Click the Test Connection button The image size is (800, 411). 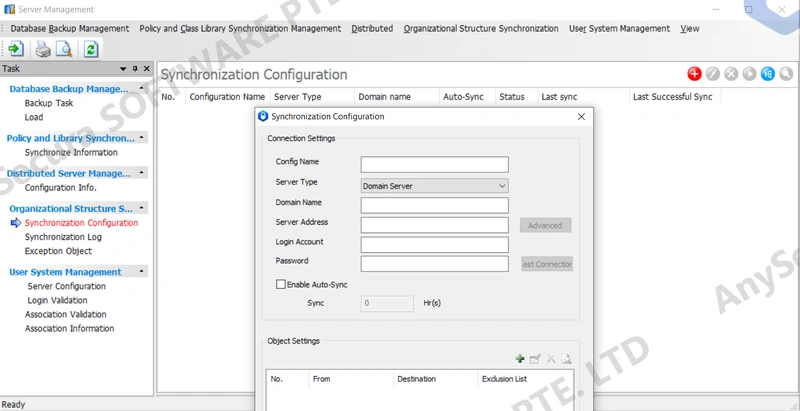(547, 264)
